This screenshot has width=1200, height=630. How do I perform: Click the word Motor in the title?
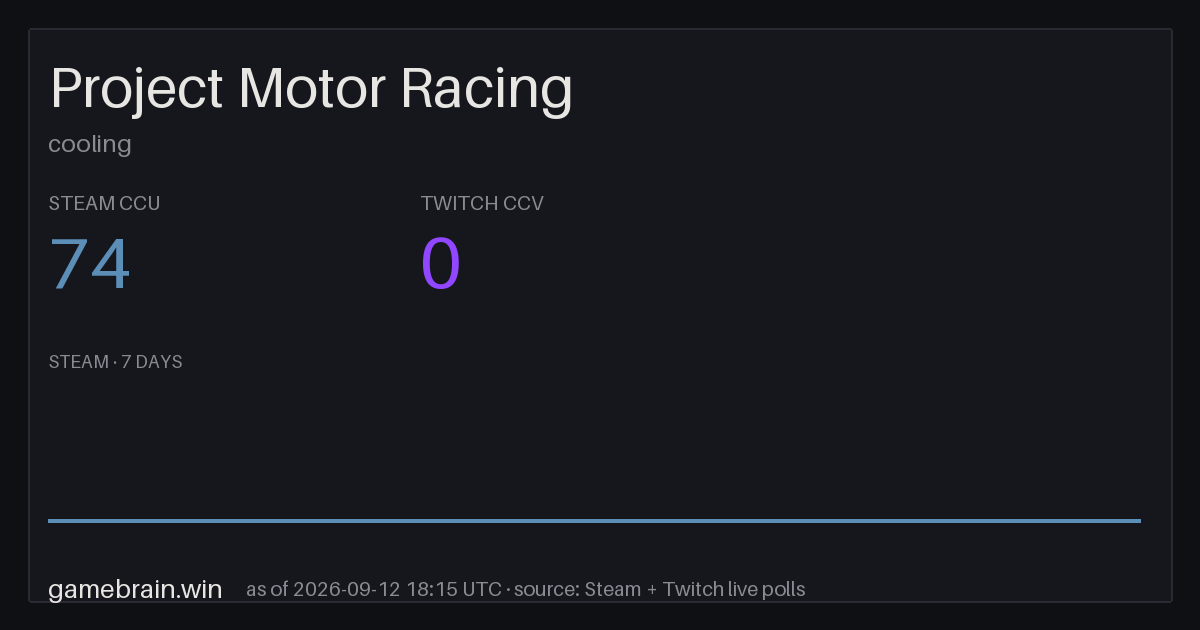(312, 90)
